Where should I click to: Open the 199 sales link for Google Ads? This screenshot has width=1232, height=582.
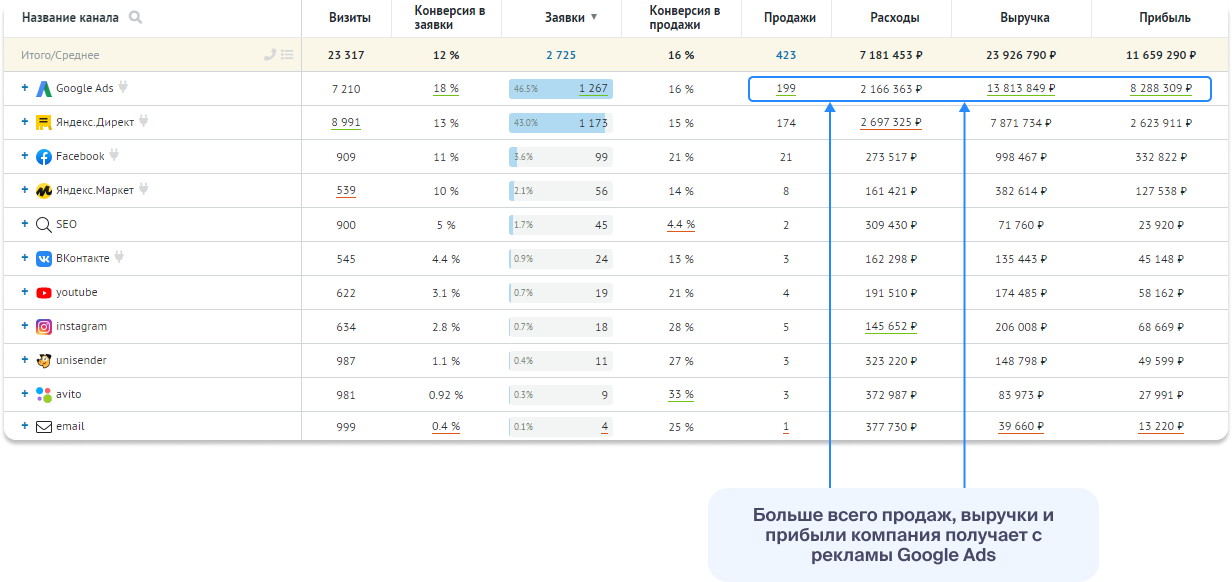tap(786, 89)
